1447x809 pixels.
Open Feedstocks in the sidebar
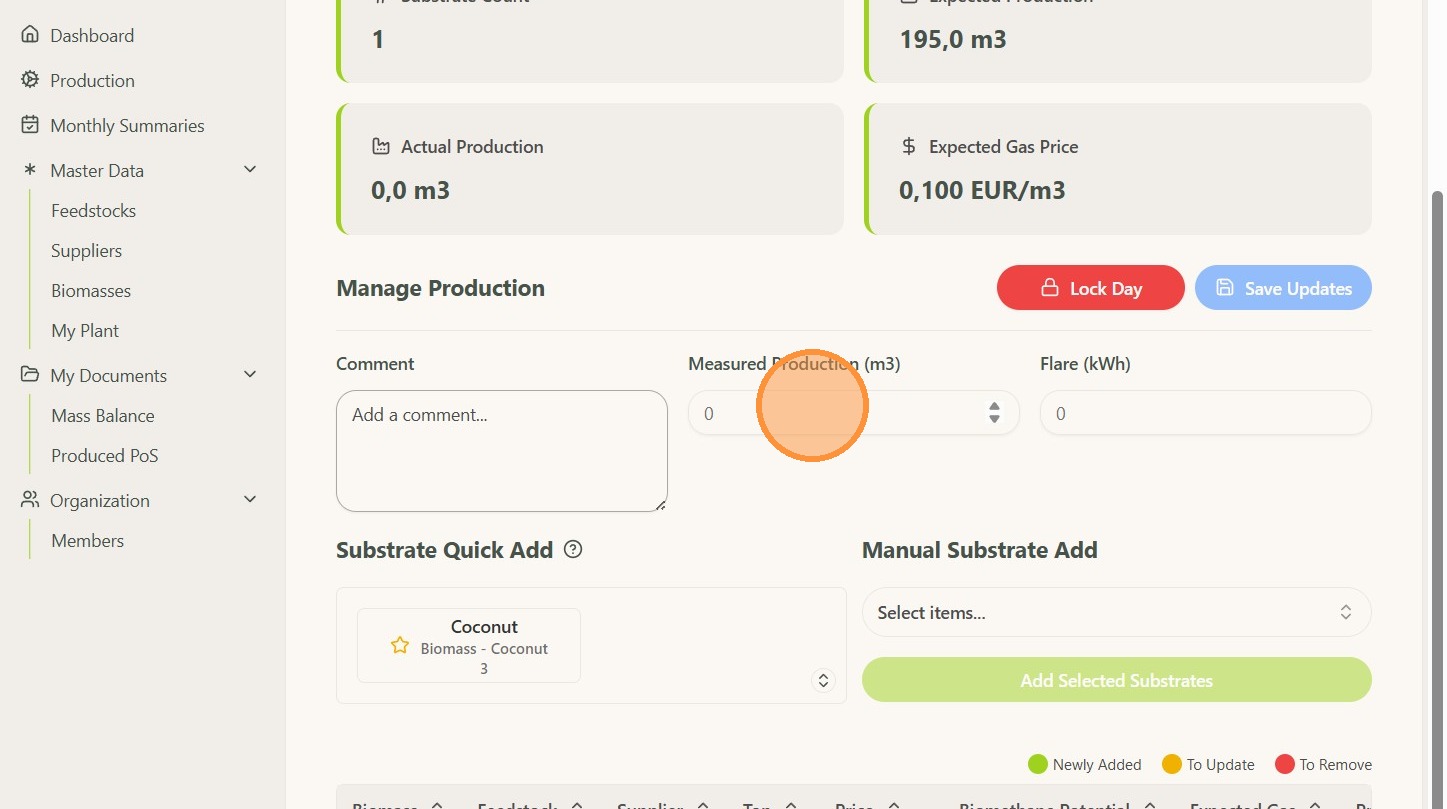(93, 210)
